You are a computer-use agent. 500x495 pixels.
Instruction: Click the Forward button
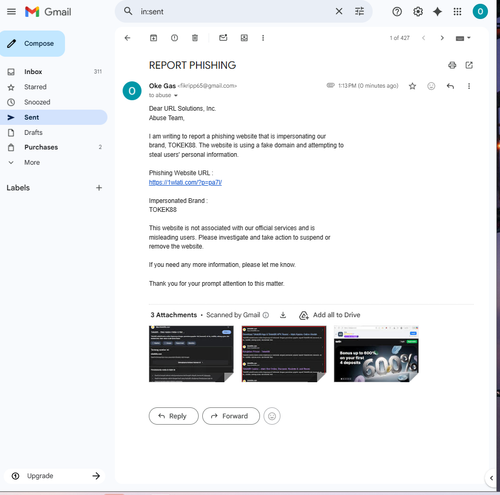tap(231, 416)
